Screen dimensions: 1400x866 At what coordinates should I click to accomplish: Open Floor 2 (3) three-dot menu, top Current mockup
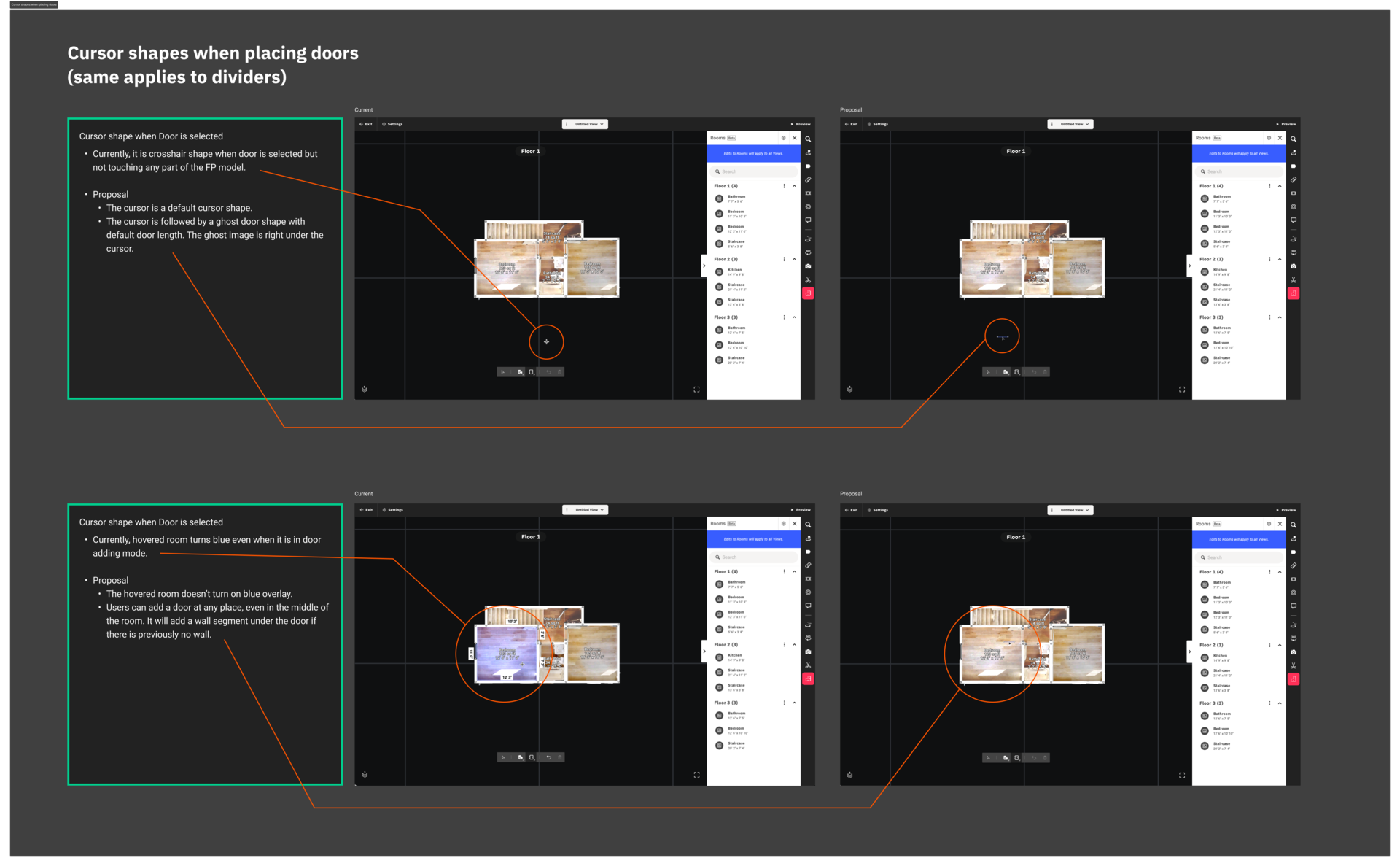(x=784, y=259)
